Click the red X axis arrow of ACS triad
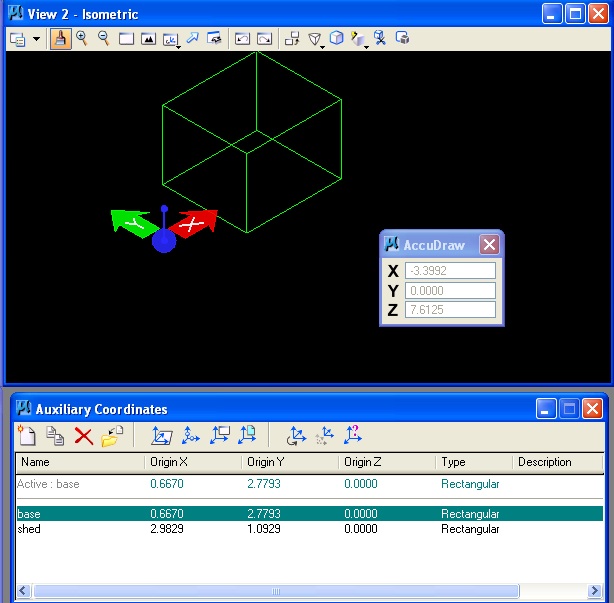The width and height of the screenshot is (614, 603). tap(195, 224)
